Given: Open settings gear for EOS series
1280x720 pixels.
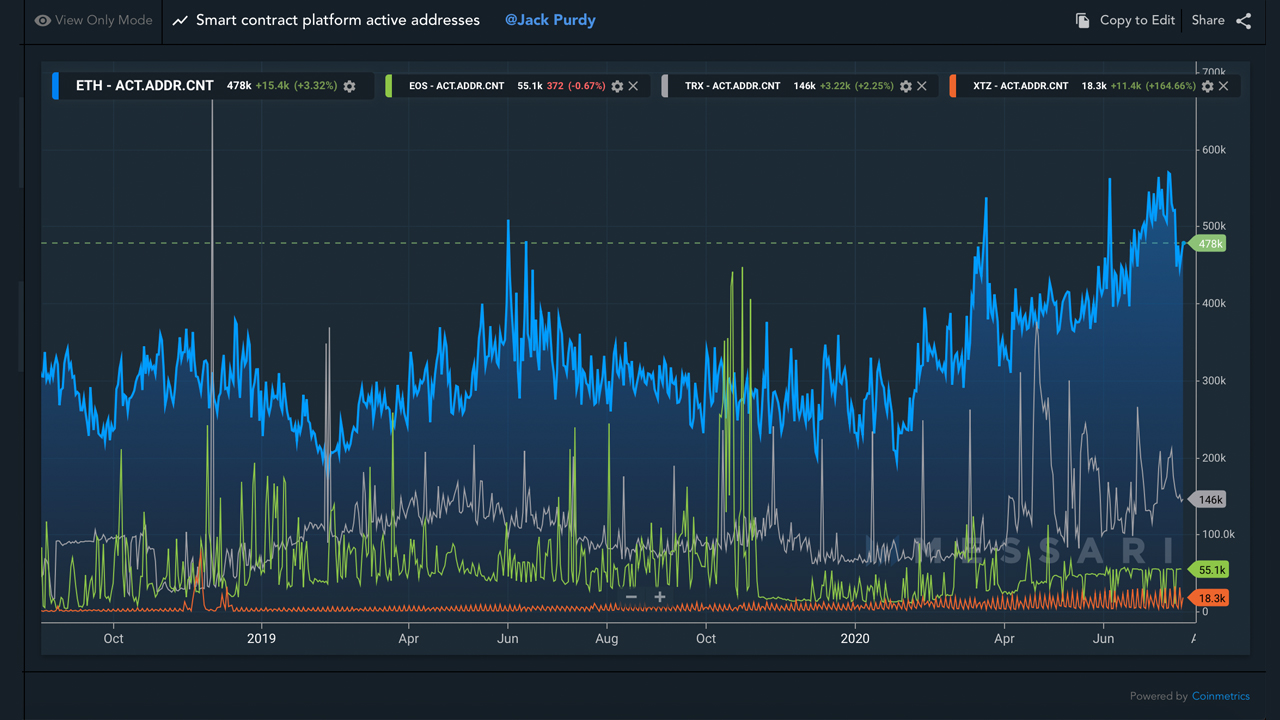Looking at the screenshot, I should (x=617, y=86).
